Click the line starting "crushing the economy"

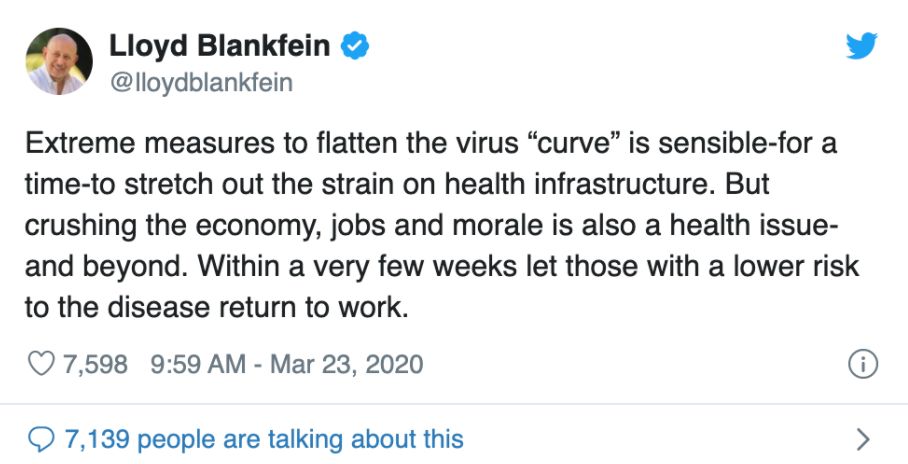point(430,228)
